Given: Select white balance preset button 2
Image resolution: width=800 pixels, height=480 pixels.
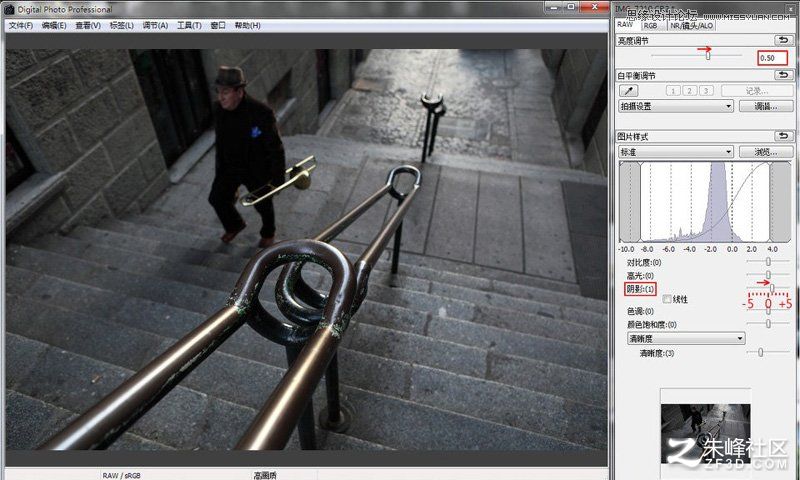Looking at the screenshot, I should point(690,91).
